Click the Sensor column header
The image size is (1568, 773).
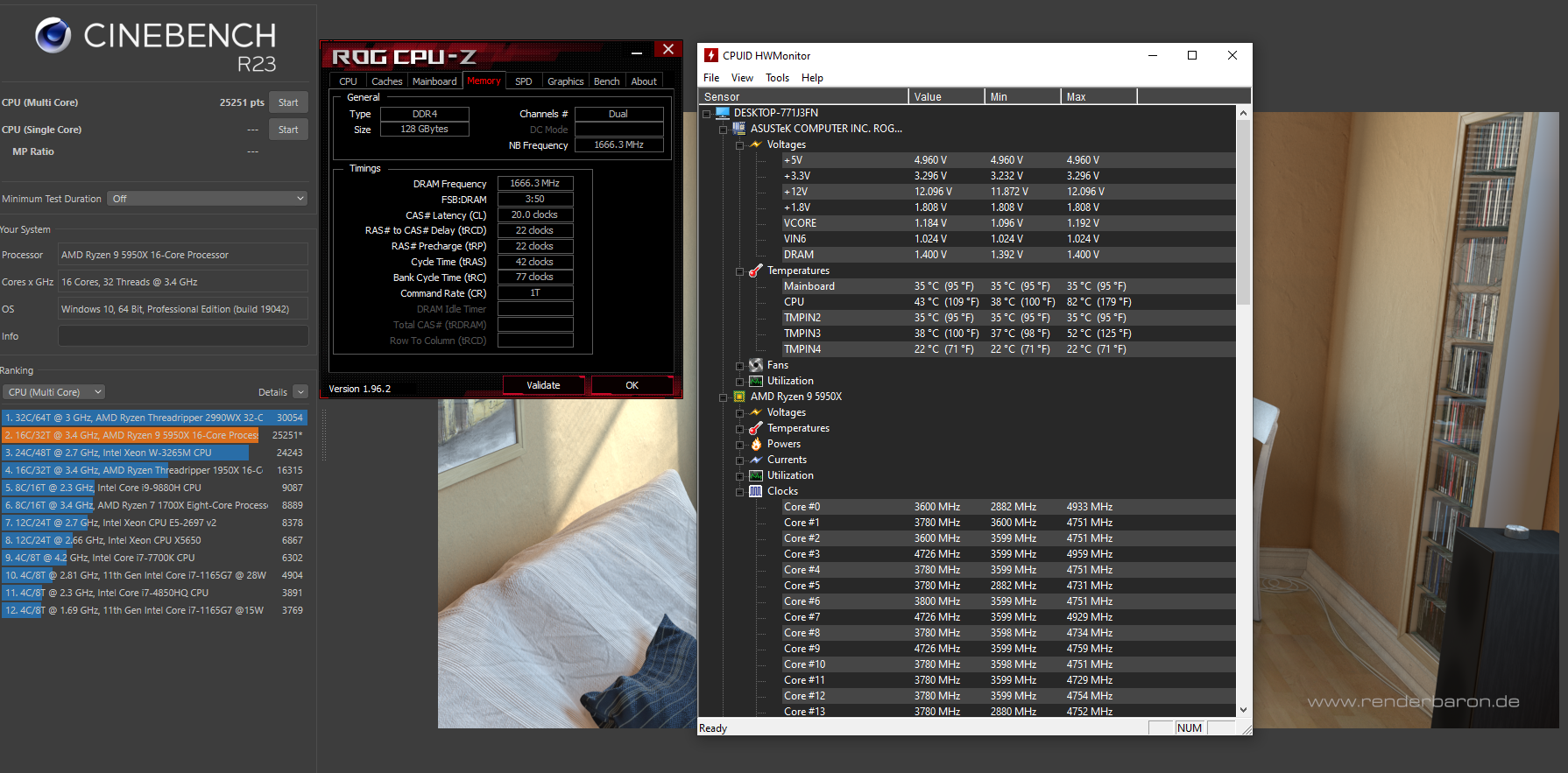pyautogui.click(x=803, y=96)
